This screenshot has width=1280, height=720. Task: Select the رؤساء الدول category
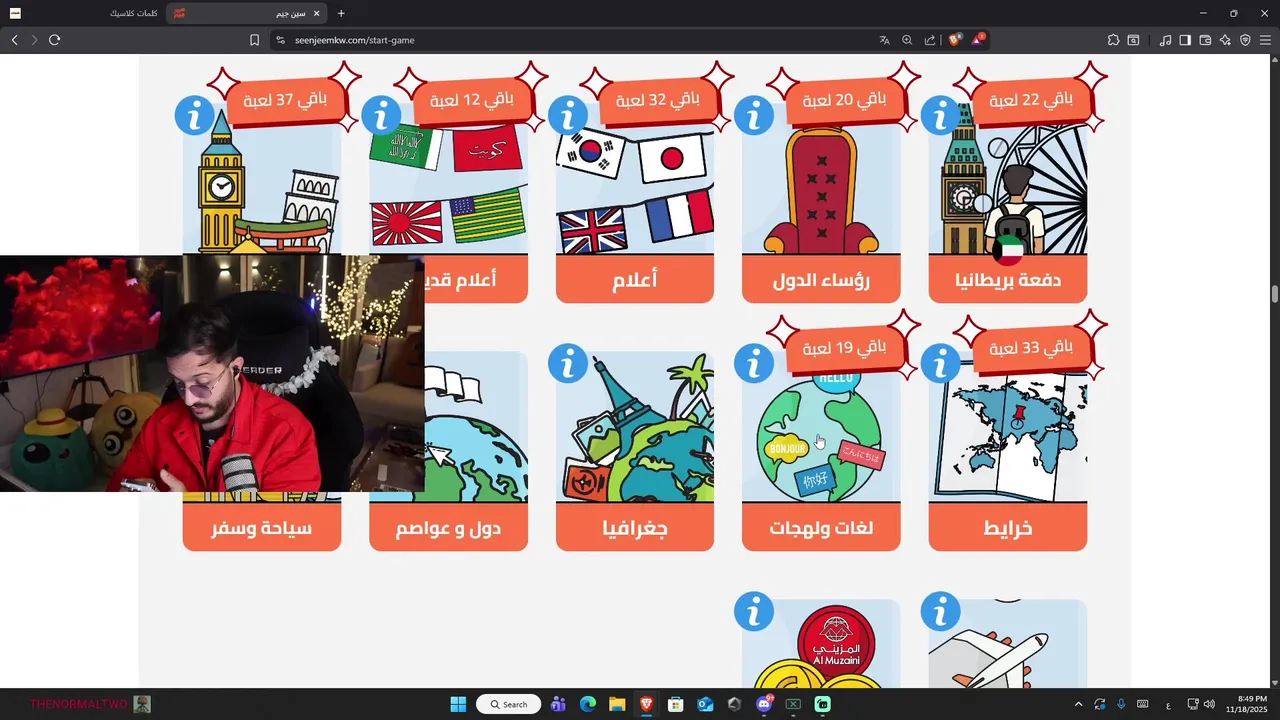[x=821, y=280]
